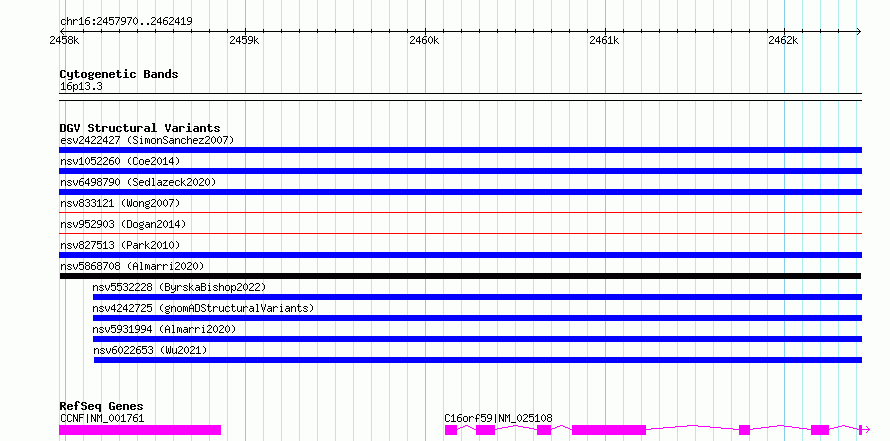The width and height of the screenshot is (890, 441).
Task: Select the nsv5868708 (Almarri2020) label
Action: [132, 266]
